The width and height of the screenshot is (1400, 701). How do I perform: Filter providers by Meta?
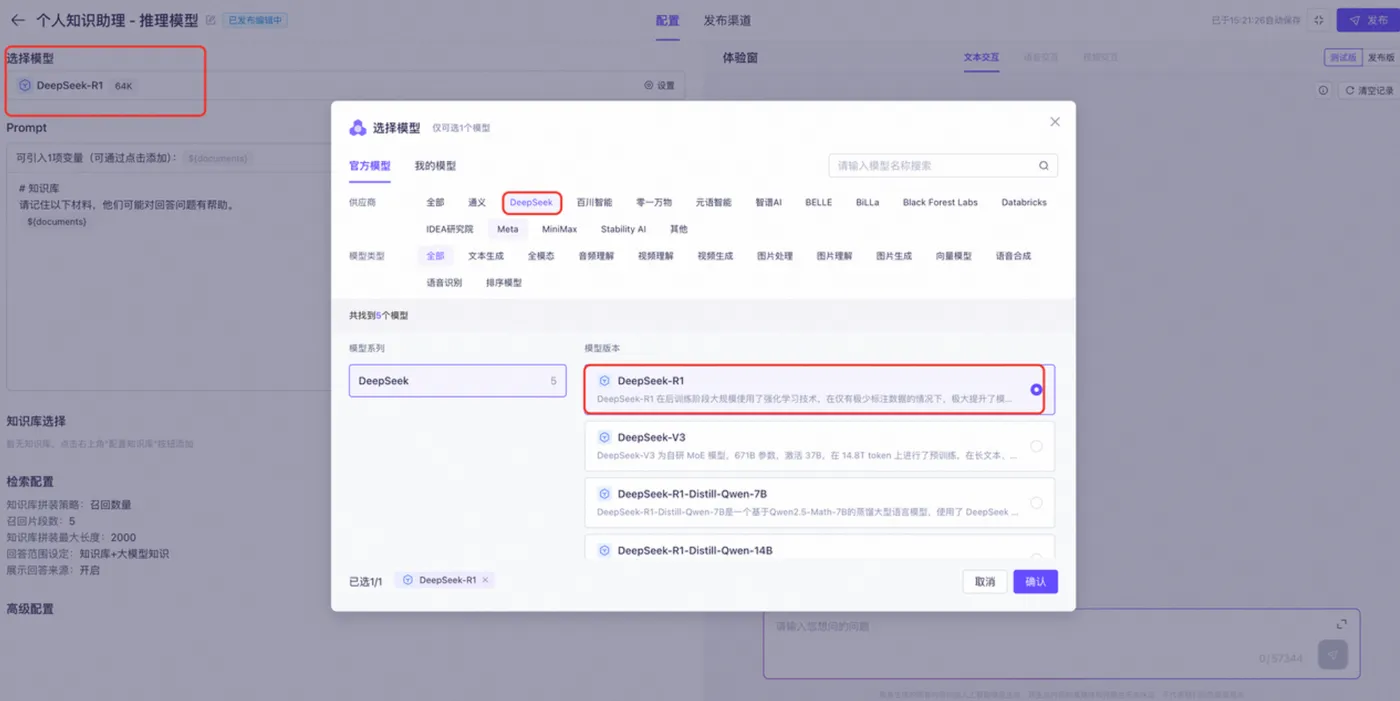(508, 229)
